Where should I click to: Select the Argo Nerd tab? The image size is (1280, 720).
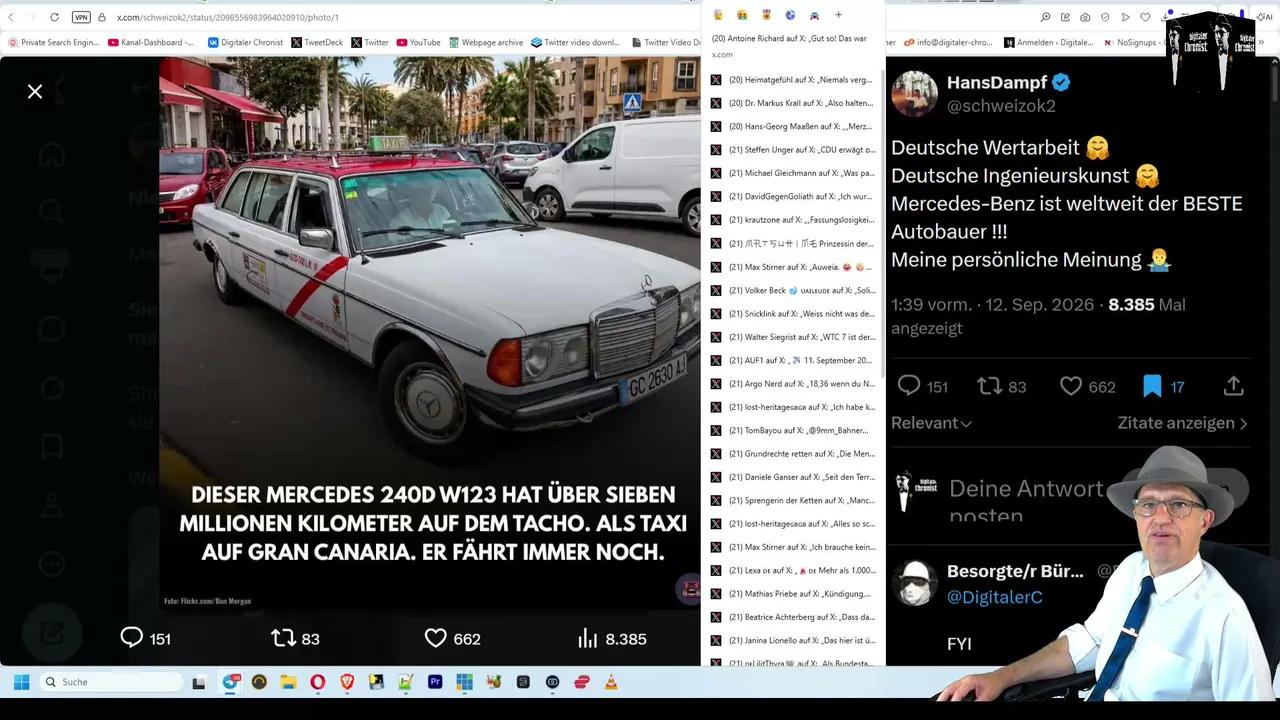pyautogui.click(x=792, y=384)
